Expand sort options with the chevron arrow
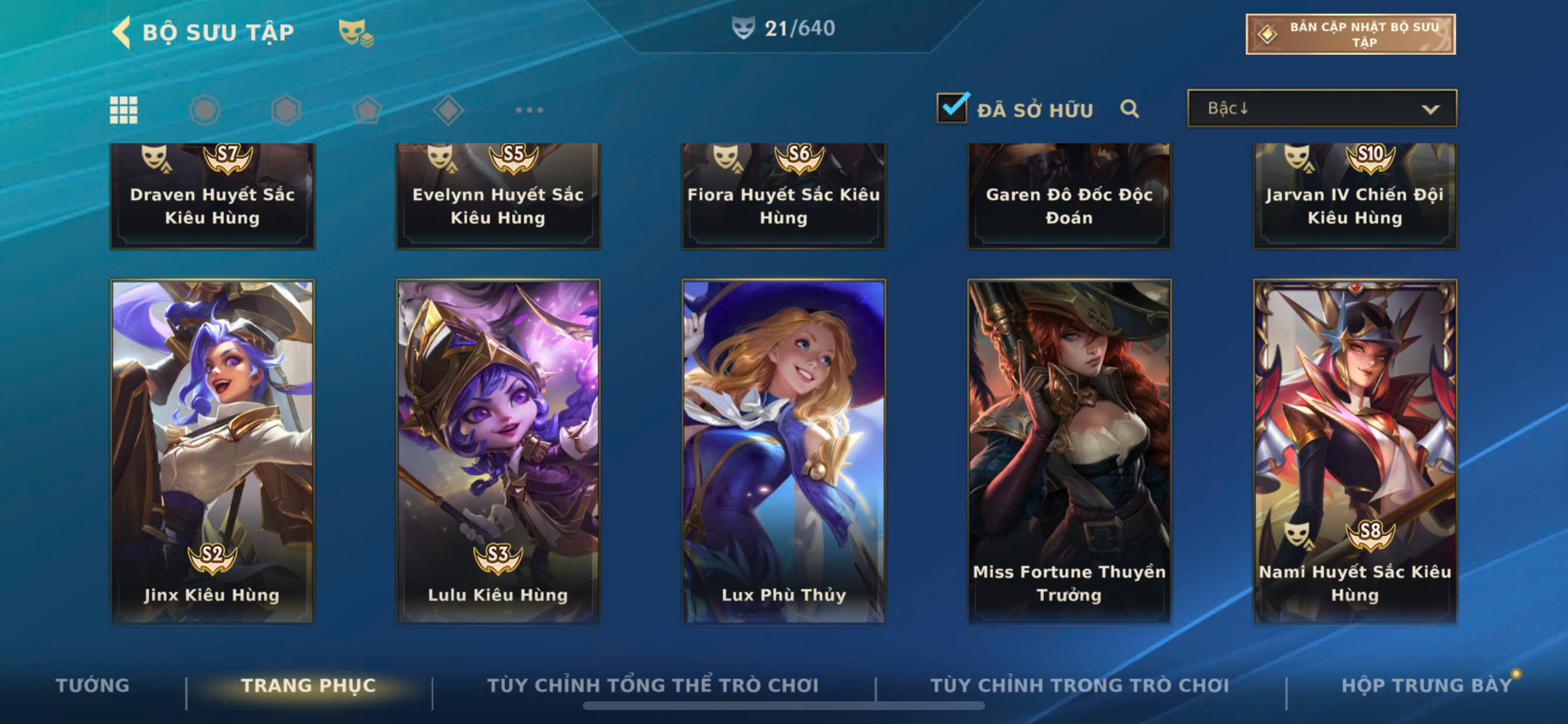Screen dimensions: 1568x724 click(x=1430, y=110)
